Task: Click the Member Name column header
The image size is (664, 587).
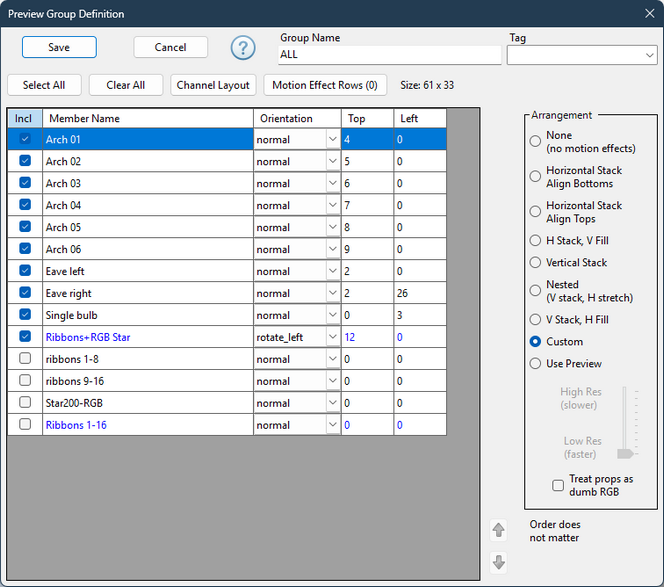Action: (x=148, y=118)
